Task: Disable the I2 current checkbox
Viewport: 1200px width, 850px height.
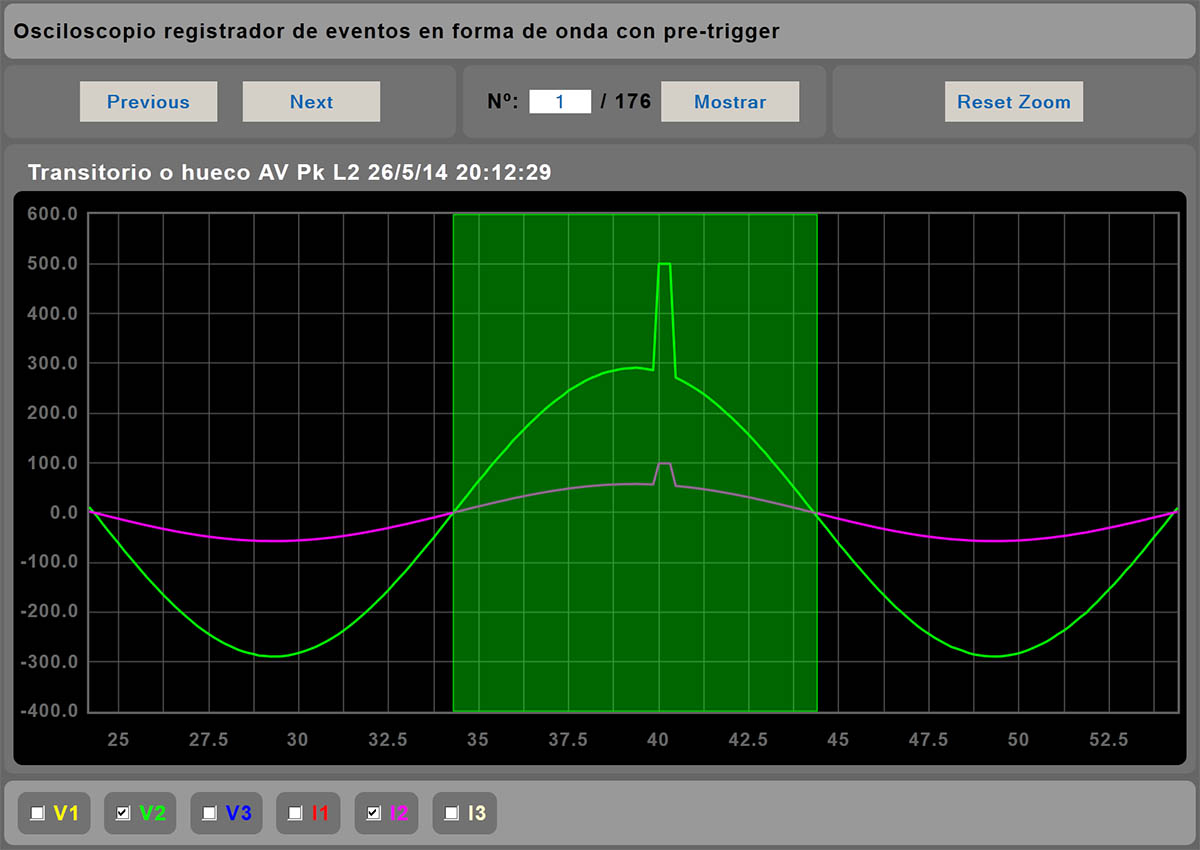Action: click(x=373, y=813)
